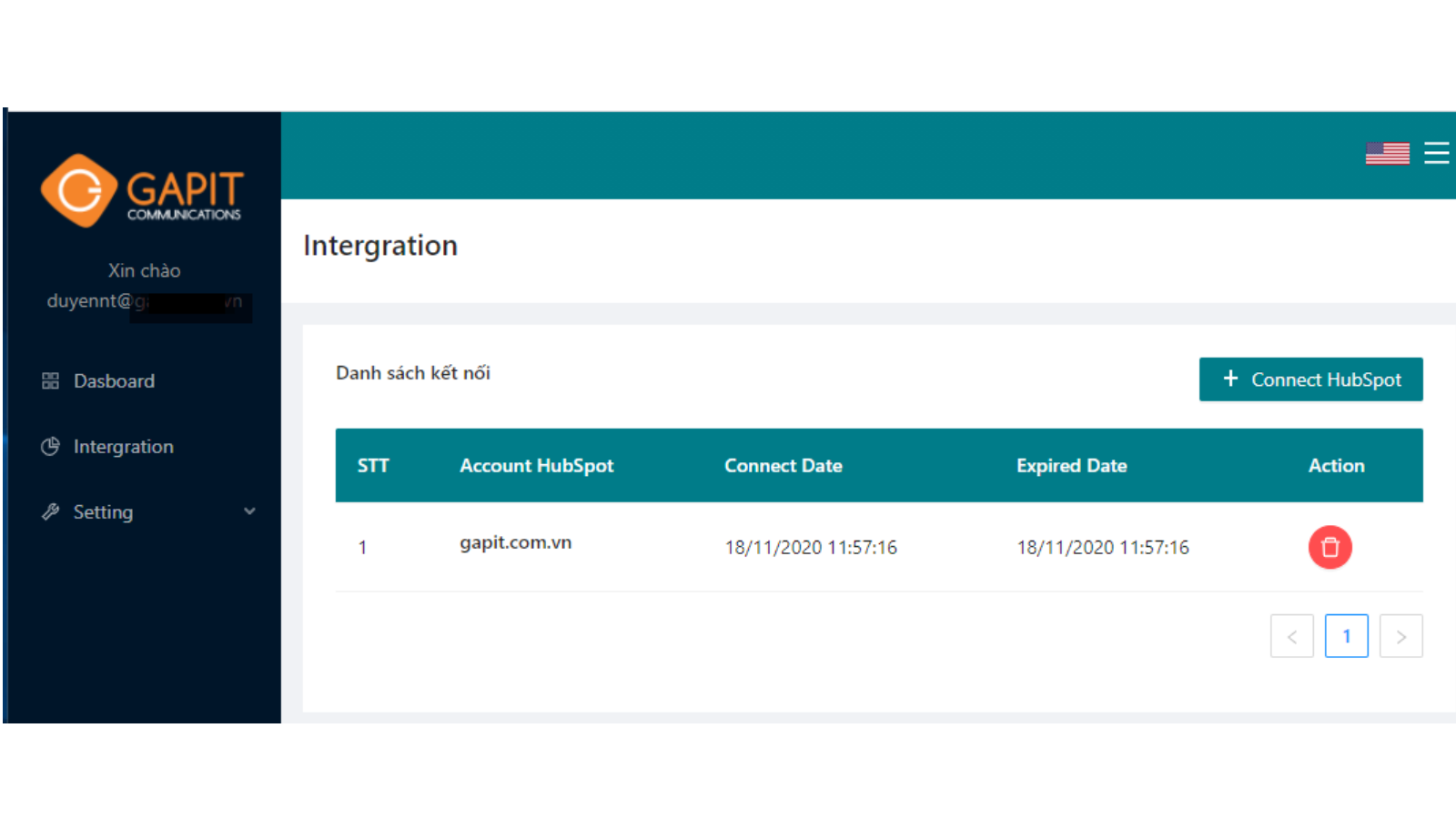Click the Danh sách kết nối heading
This screenshot has height=819, width=1456.
412,372
